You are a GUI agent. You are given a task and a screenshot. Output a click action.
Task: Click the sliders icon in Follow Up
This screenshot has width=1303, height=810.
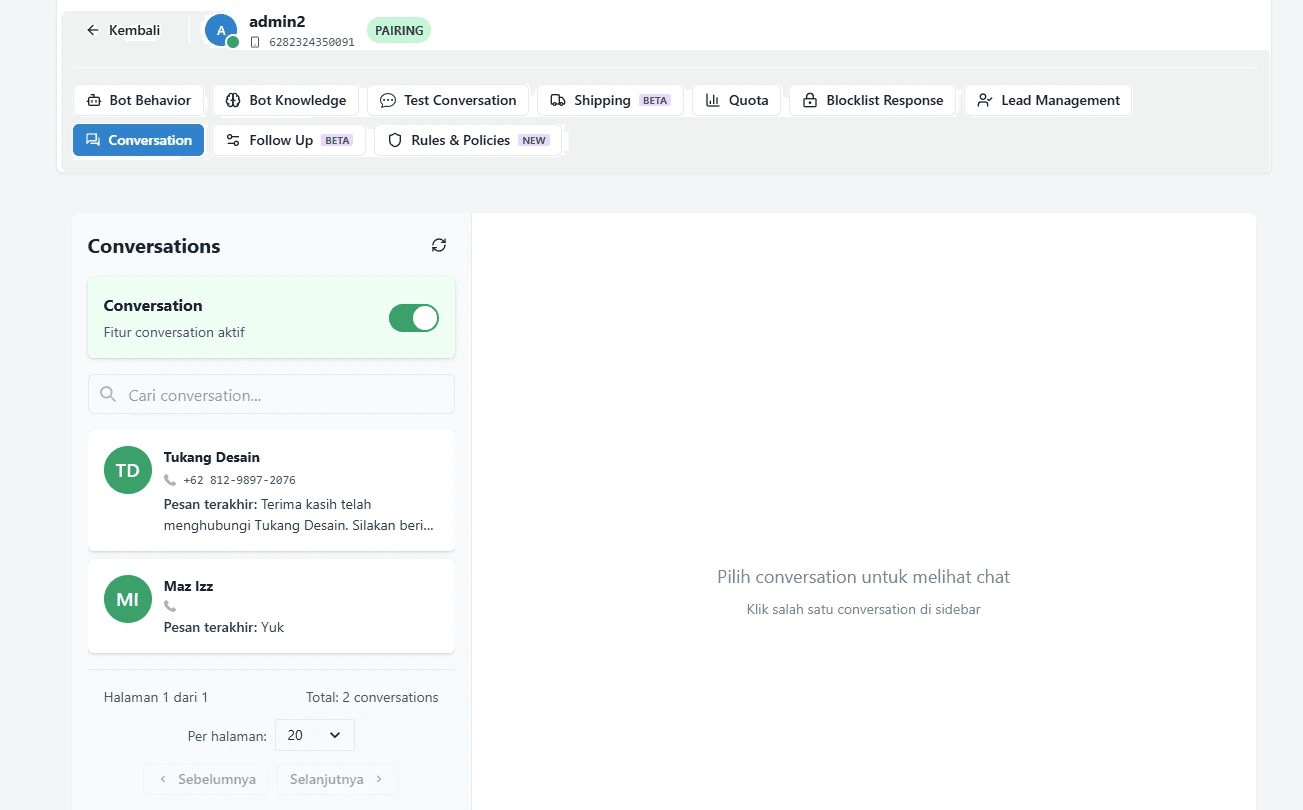(233, 140)
